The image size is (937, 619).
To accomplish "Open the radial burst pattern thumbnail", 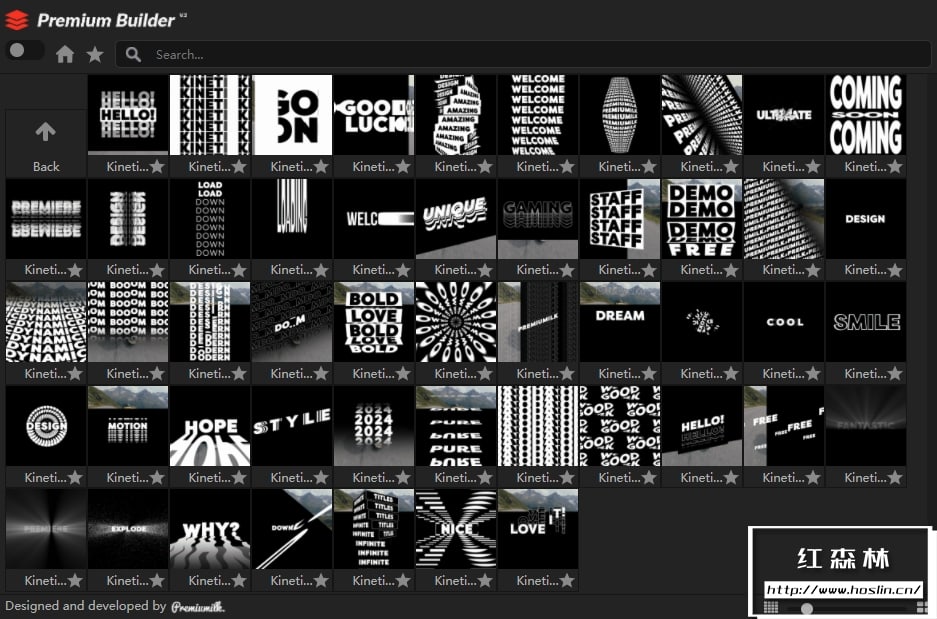I will click(x=455, y=322).
